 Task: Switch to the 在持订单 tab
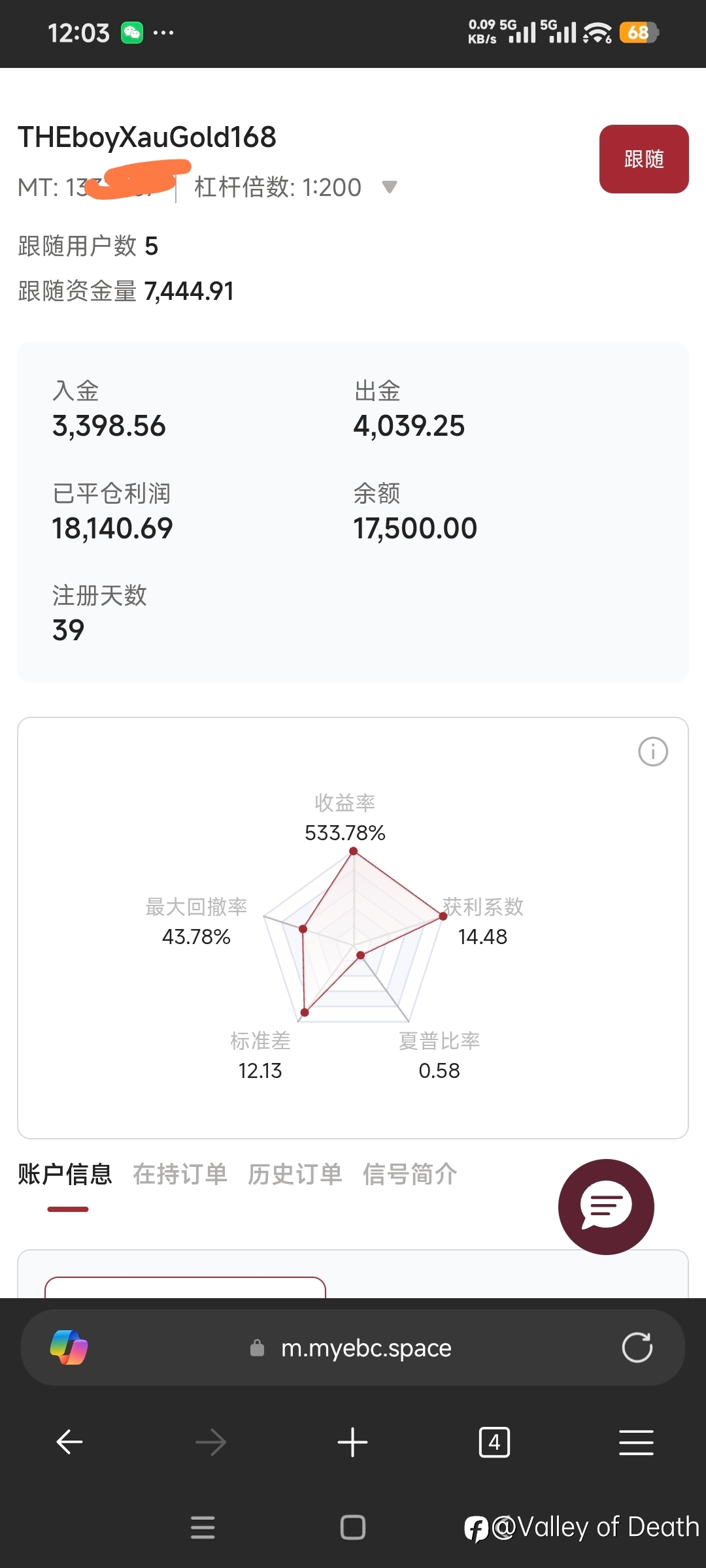180,1174
